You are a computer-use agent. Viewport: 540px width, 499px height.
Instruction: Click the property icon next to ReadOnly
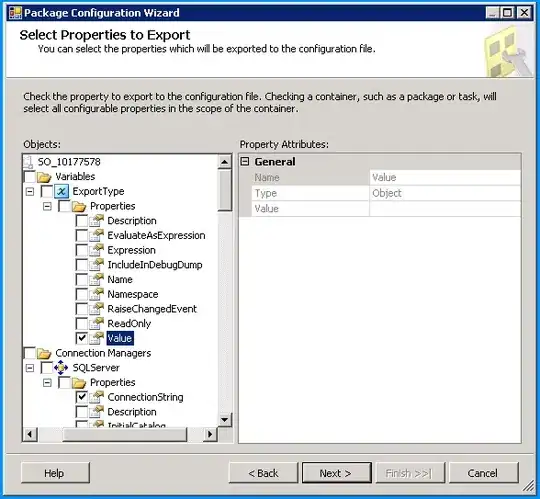click(96, 324)
